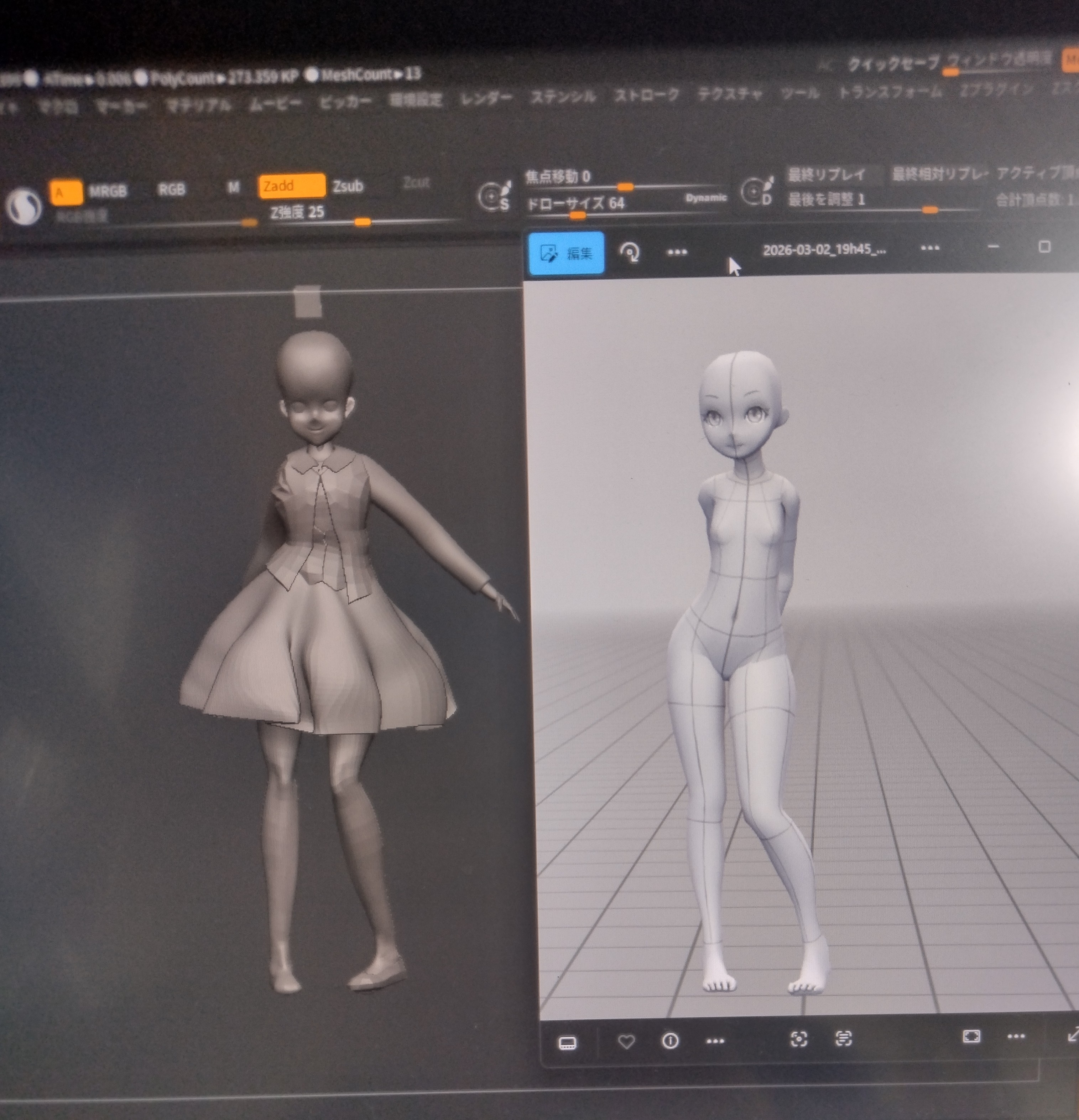Click the material sphere icon
Viewport: 1079px width, 1120px height.
point(24,206)
